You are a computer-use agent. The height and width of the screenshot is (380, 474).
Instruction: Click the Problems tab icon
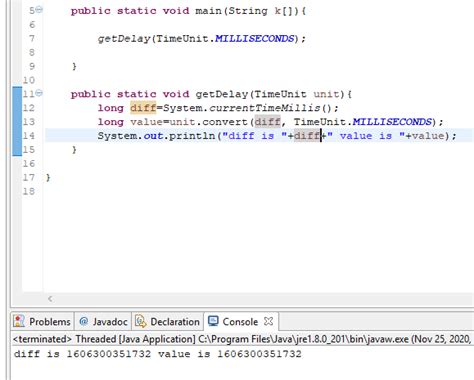[19, 321]
